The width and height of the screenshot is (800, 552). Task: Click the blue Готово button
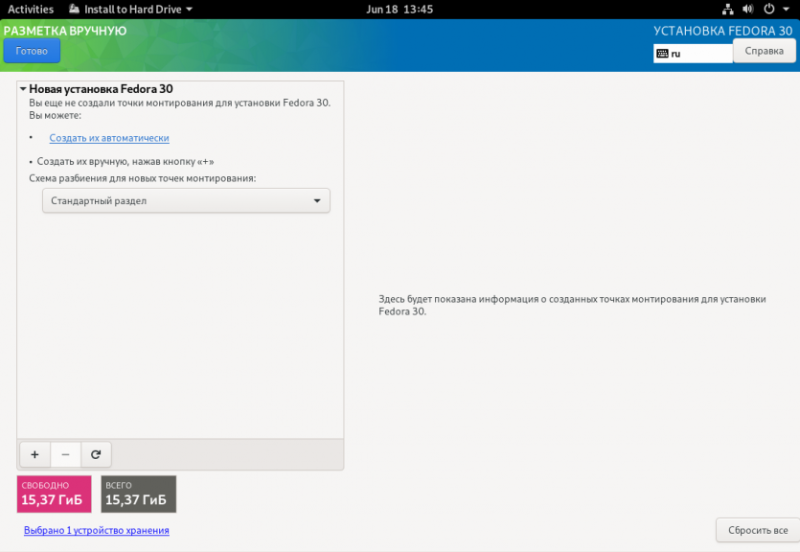[x=32, y=51]
